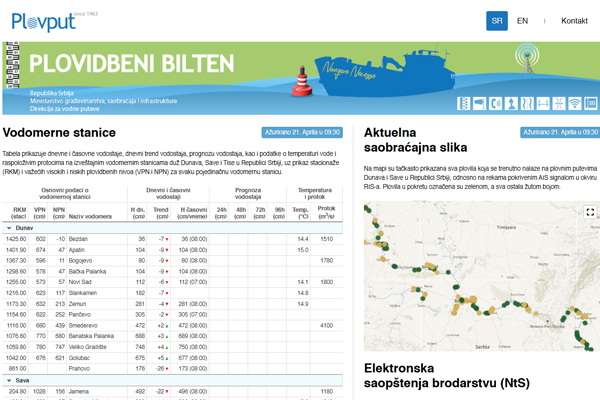600x400 pixels.
Task: Click the Wi-Fi signal icon in banner
Action: pyautogui.click(x=574, y=102)
